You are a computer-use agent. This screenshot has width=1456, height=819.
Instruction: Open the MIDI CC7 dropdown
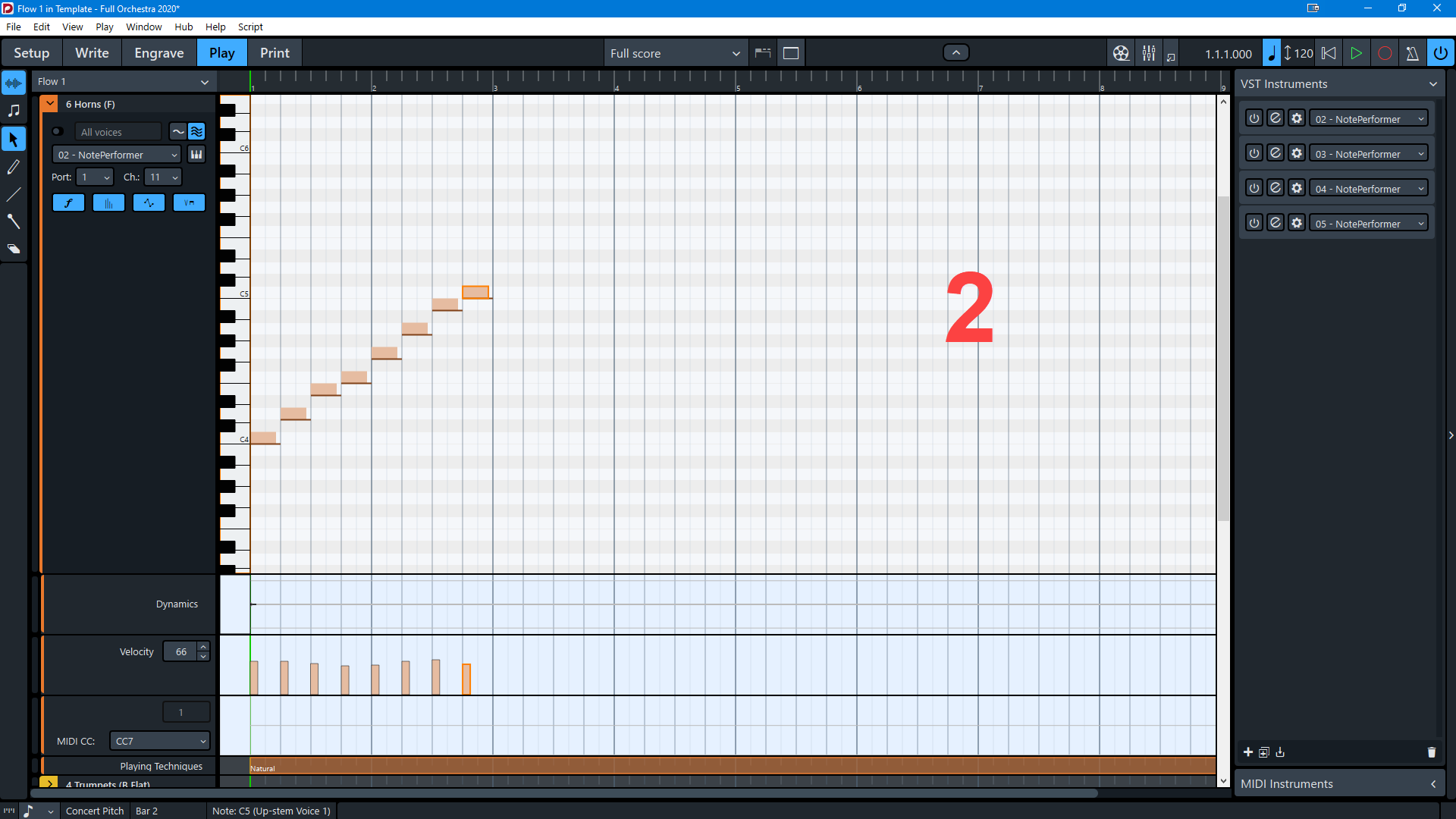160,741
